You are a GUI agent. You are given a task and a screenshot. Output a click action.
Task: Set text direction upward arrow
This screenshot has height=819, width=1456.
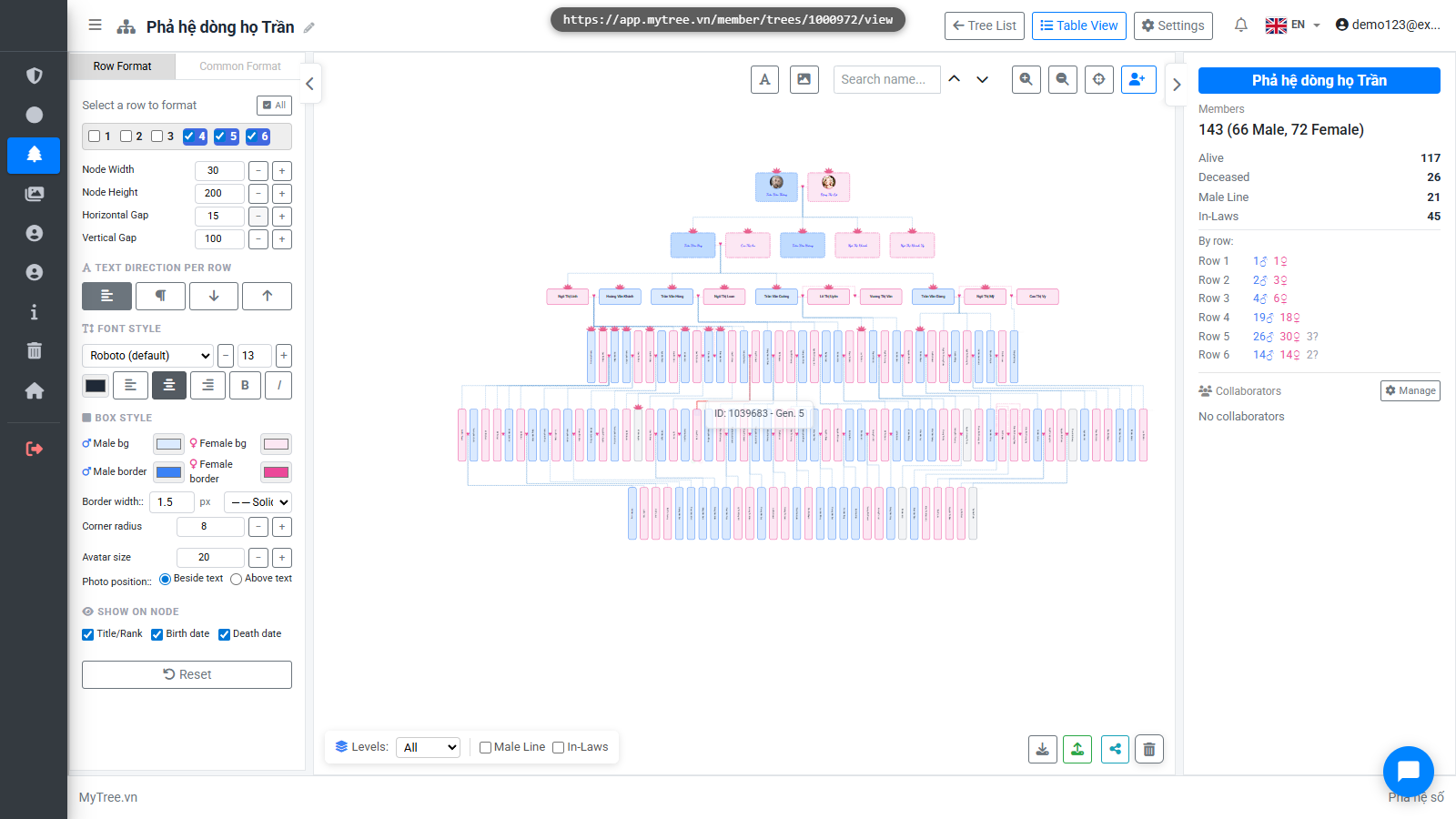(267, 296)
